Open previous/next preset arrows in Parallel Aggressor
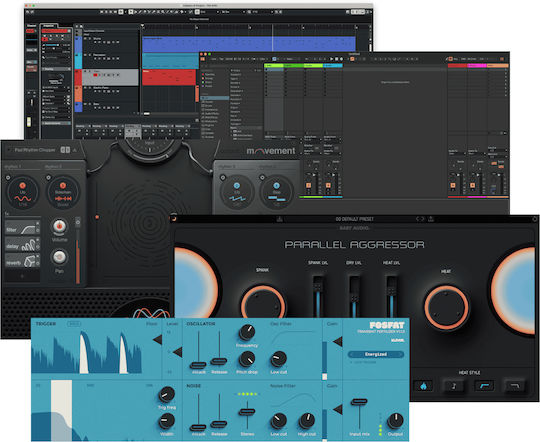 (x=420, y=219)
